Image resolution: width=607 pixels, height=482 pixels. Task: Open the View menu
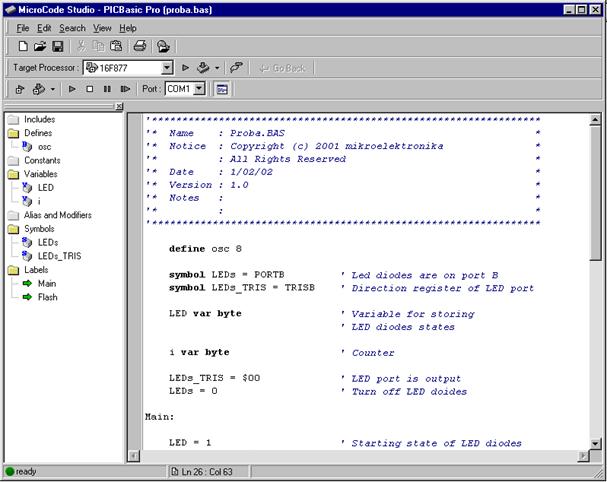point(103,28)
